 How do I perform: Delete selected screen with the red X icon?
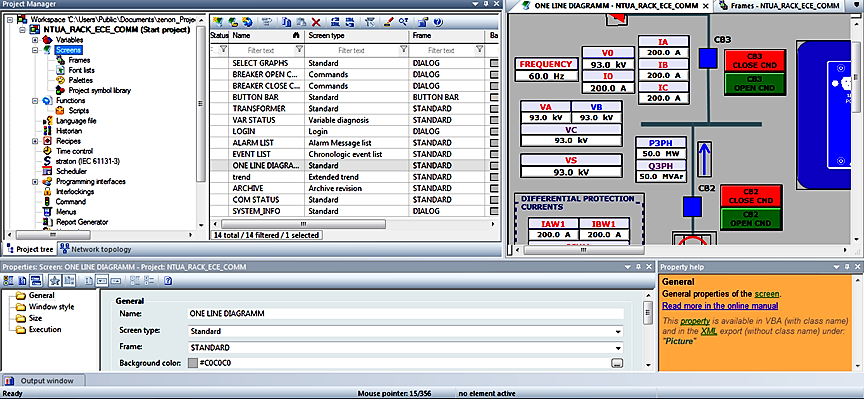point(316,23)
